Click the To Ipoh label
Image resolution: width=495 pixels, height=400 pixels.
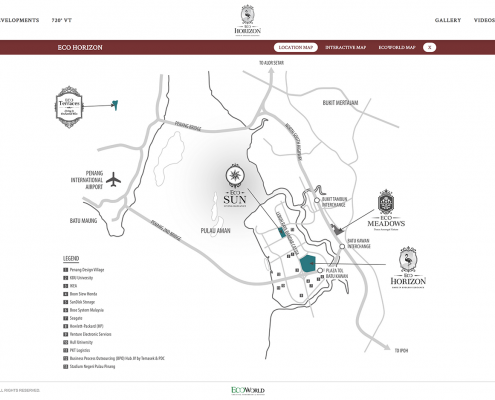coord(401,350)
